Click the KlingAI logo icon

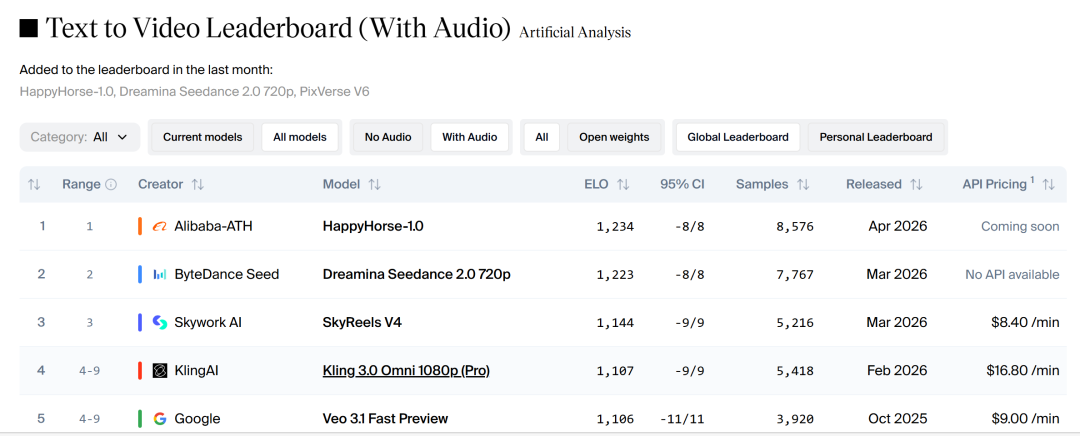pos(159,371)
